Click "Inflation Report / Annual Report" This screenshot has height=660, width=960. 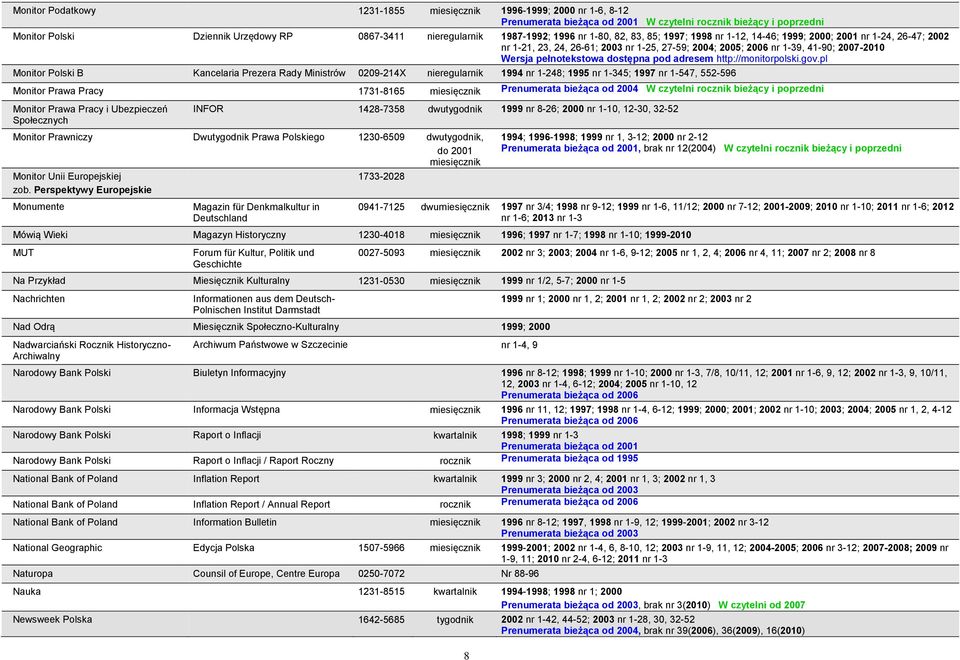(261, 504)
